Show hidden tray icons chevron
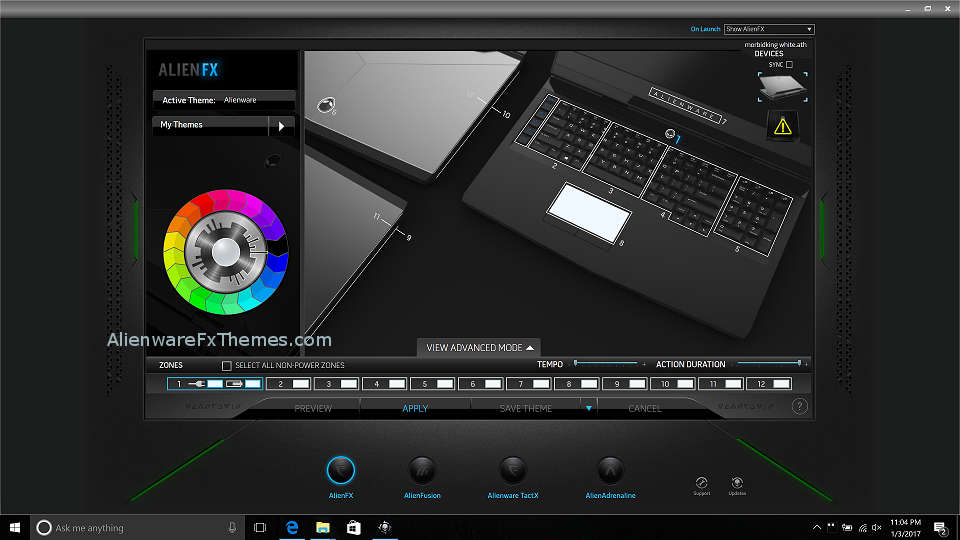The height and width of the screenshot is (540, 960). pos(817,528)
